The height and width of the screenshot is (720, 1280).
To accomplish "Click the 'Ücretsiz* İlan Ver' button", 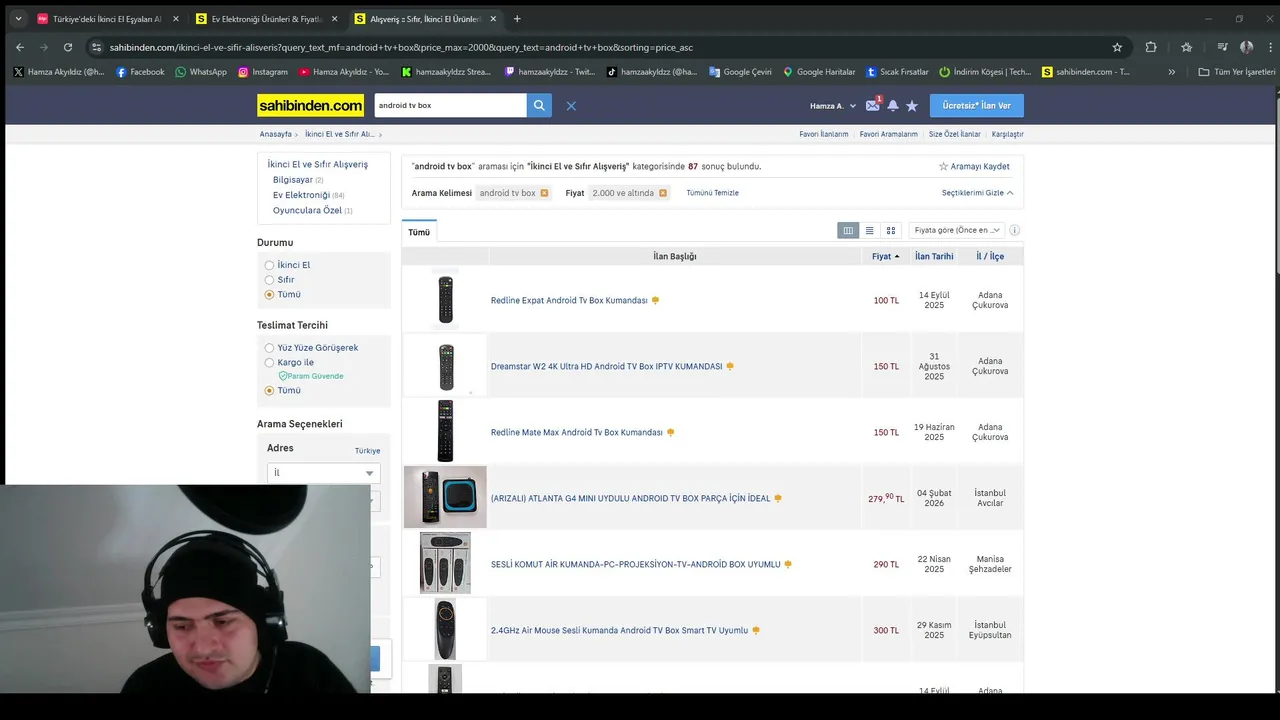I will click(x=976, y=106).
